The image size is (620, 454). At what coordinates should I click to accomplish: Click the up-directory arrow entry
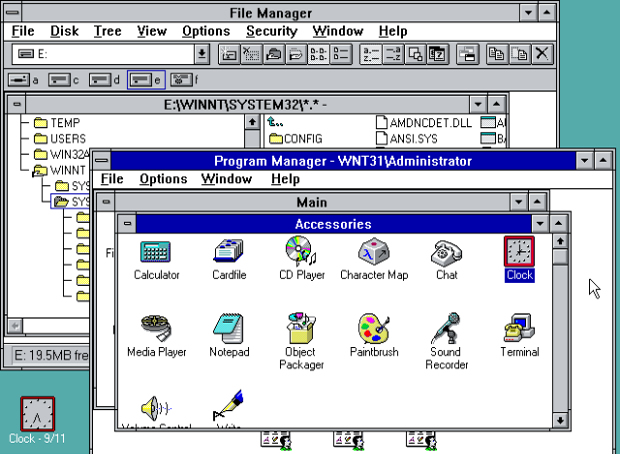click(x=276, y=122)
